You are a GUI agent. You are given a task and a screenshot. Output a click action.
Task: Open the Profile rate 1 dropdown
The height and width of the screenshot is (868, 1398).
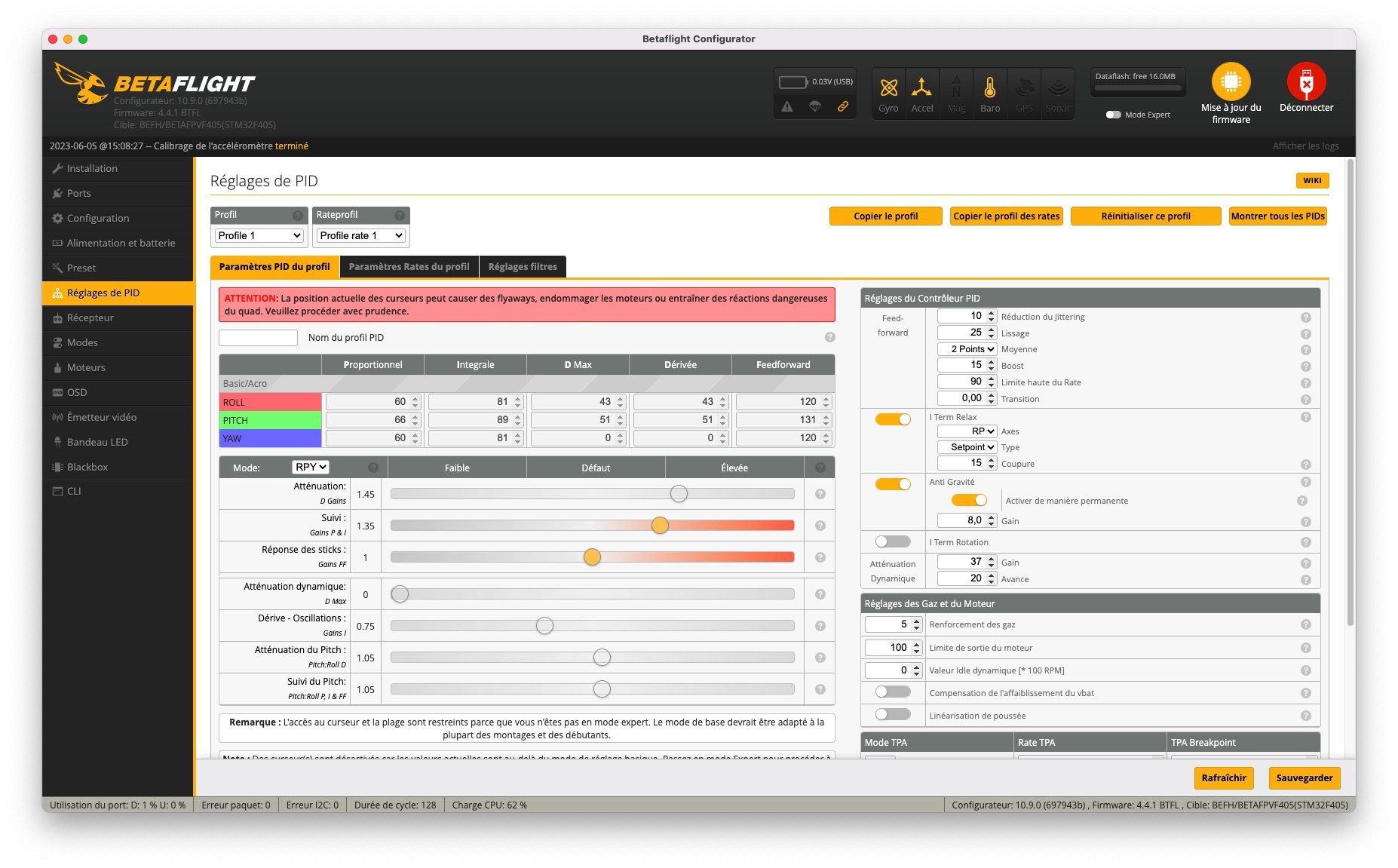click(x=361, y=235)
